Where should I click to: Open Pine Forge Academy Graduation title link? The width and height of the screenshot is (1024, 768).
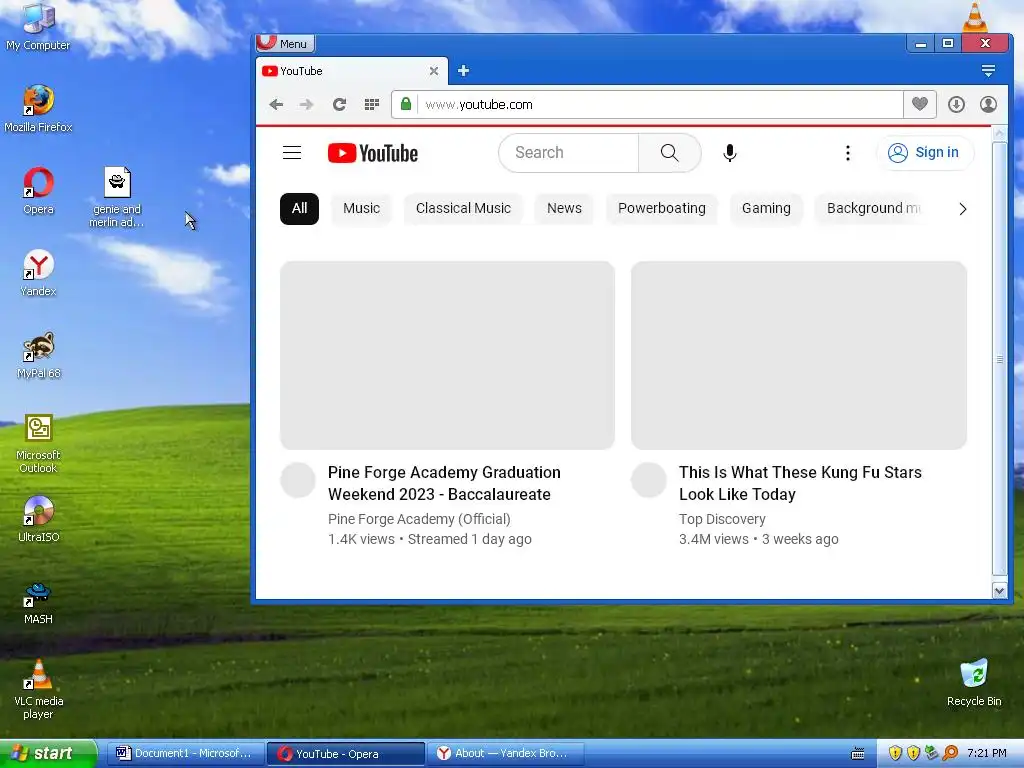click(444, 483)
